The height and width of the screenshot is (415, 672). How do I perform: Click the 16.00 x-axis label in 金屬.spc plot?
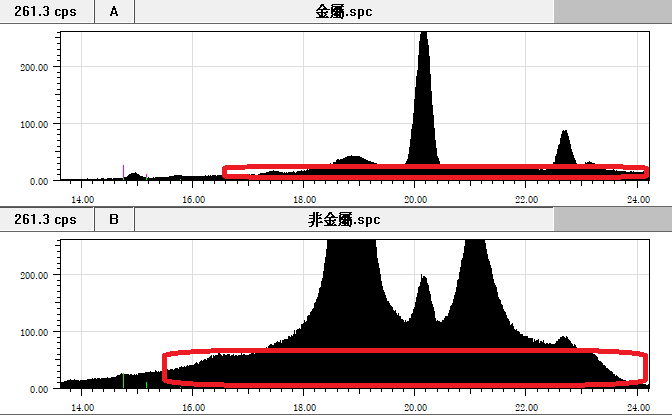193,199
